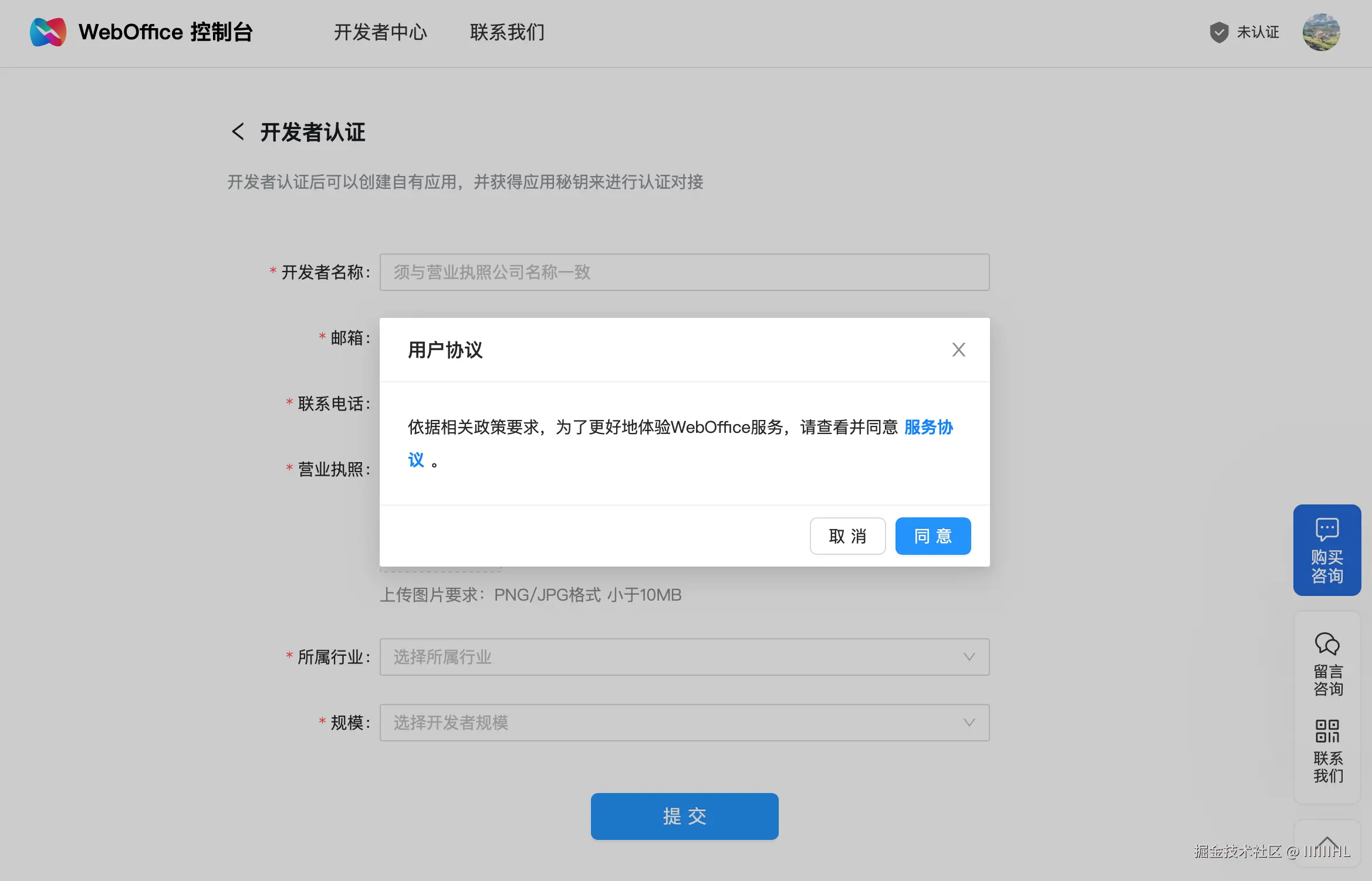Open the 服务协议 hyperlink
The width and height of the screenshot is (1372, 881).
(x=928, y=427)
